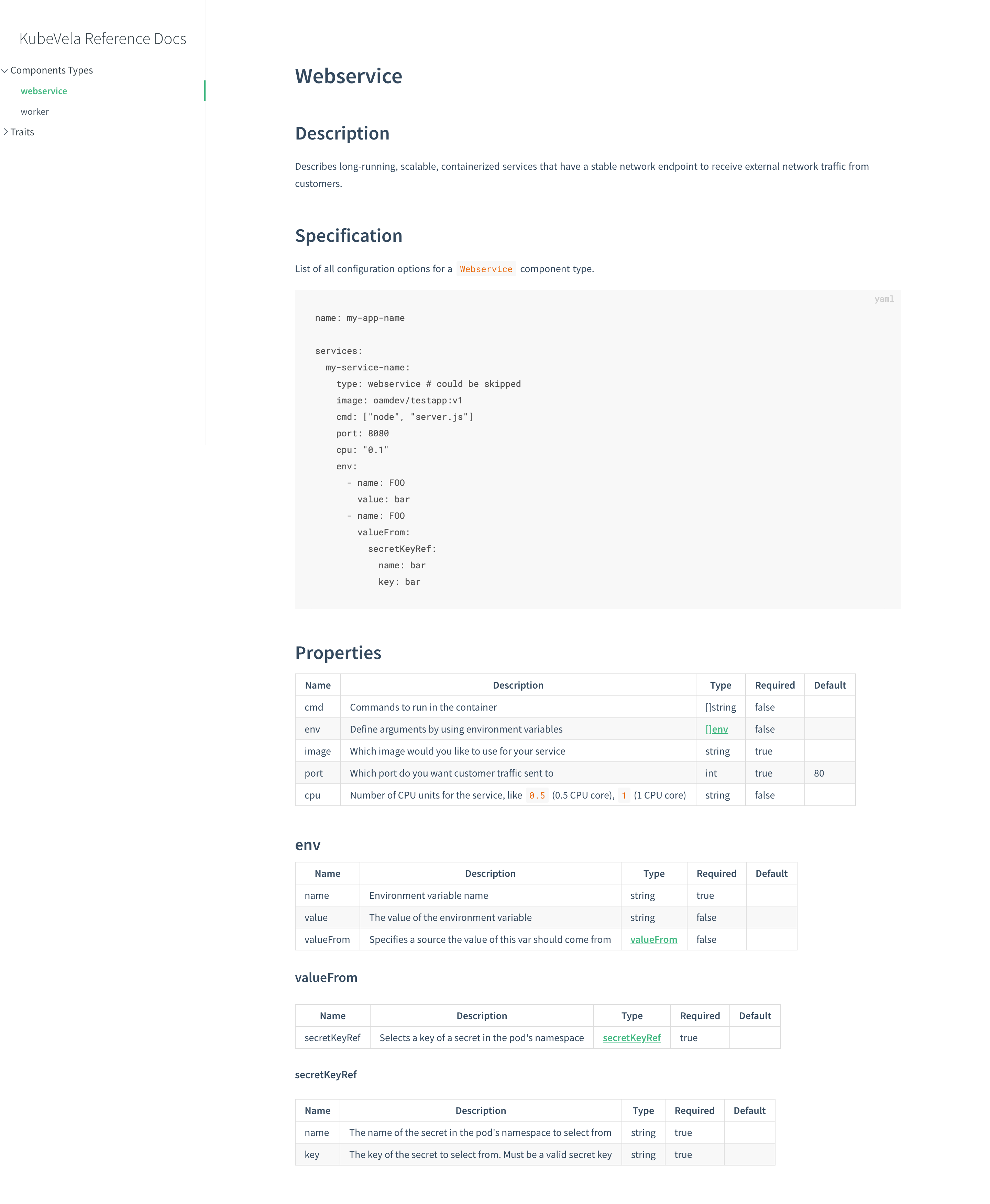This screenshot has height=1204, width=990.
Task: Click the Traits sidebar label
Action: coord(22,132)
